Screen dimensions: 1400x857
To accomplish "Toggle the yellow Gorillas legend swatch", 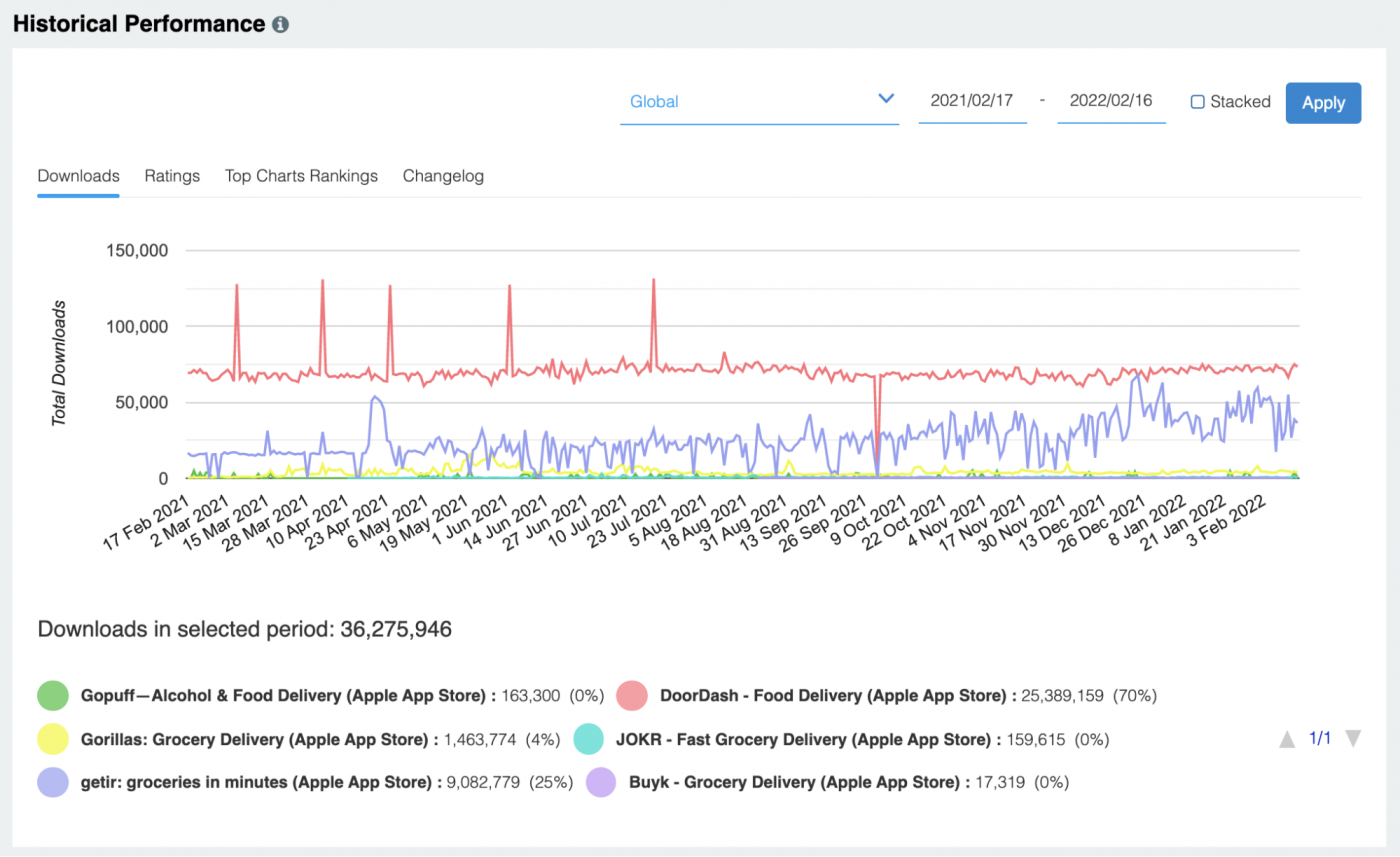I will click(x=53, y=739).
